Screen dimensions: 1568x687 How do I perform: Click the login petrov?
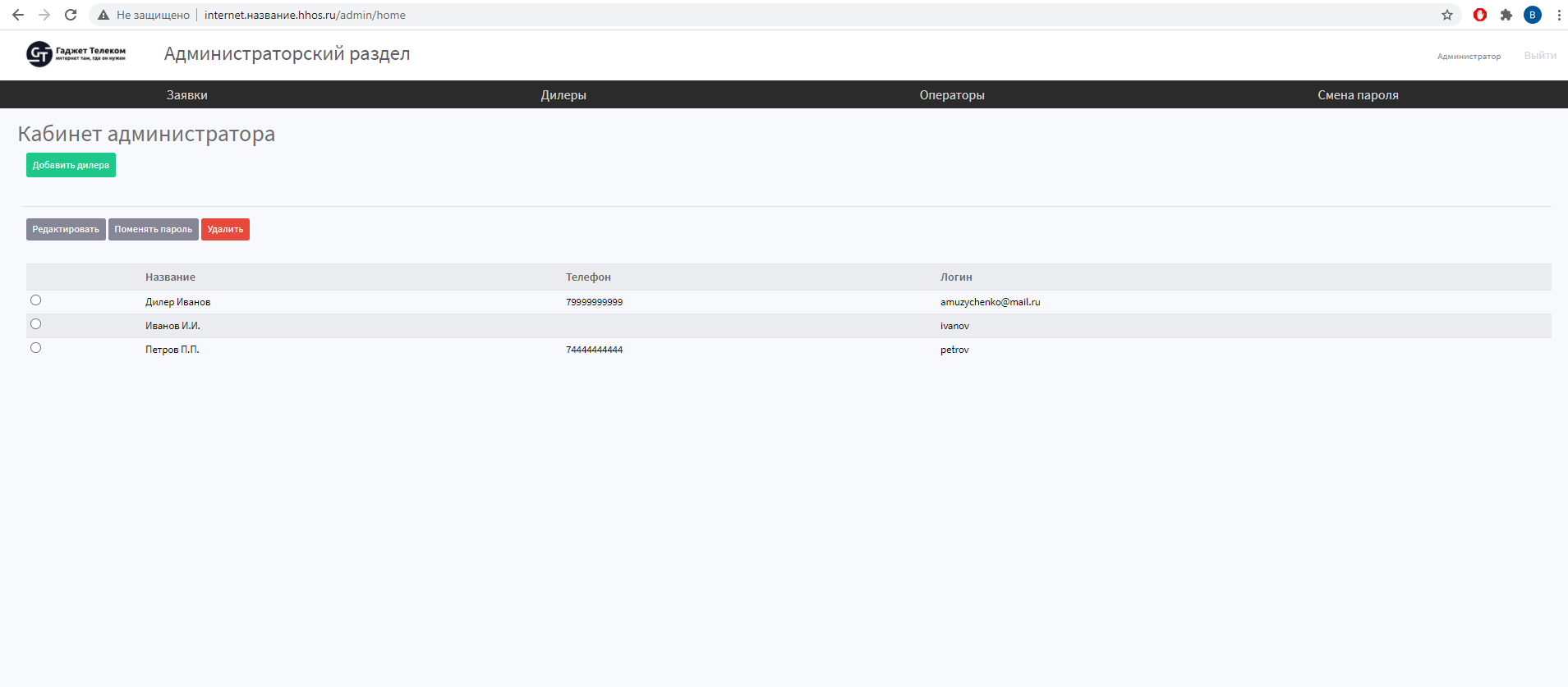954,350
